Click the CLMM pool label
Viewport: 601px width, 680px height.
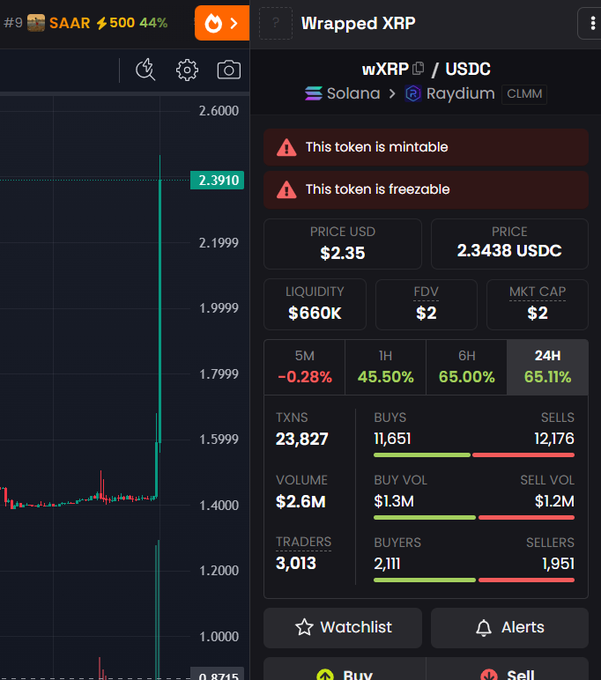tap(524, 94)
